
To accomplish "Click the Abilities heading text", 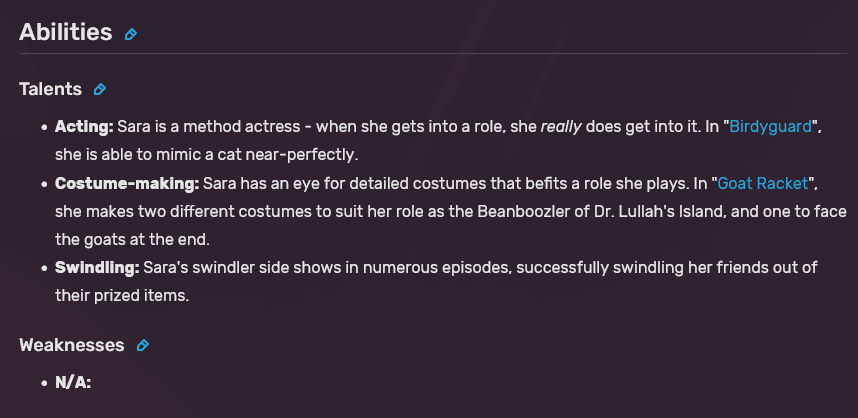I will tap(66, 32).
